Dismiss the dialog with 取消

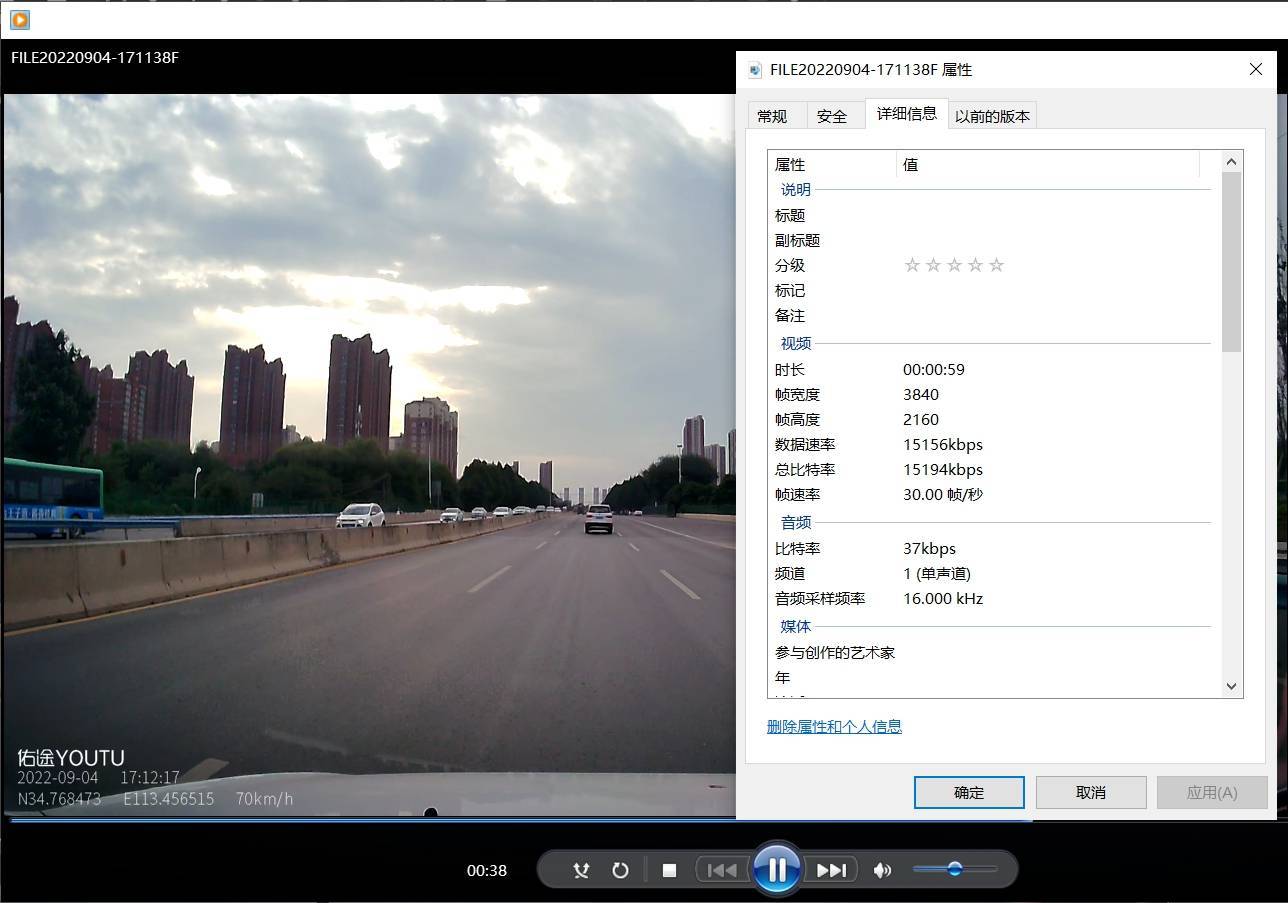1090,791
